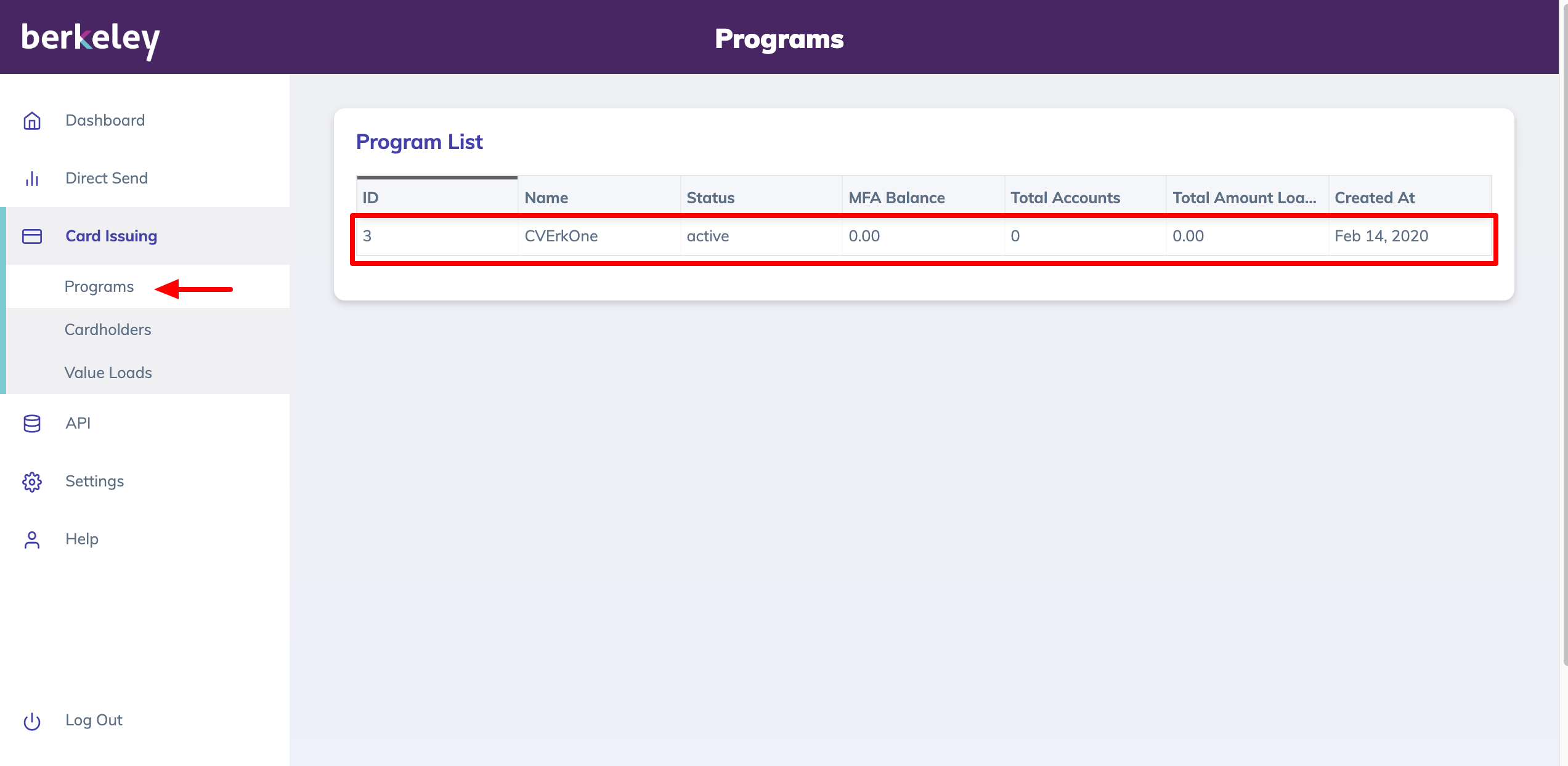Click the API database icon
The image size is (1568, 766).
coord(32,424)
